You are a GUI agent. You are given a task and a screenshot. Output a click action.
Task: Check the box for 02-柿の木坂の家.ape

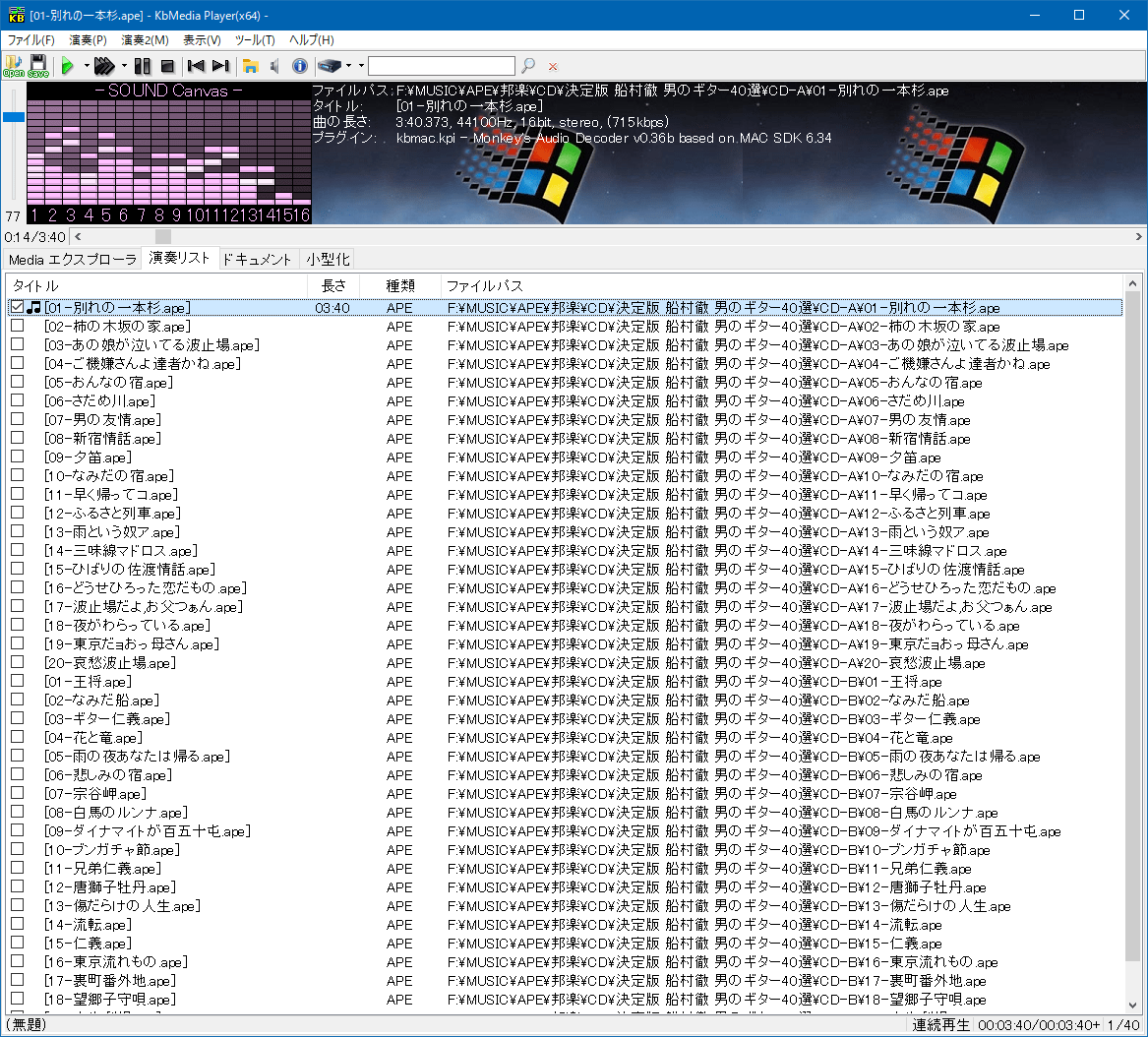coord(18,327)
